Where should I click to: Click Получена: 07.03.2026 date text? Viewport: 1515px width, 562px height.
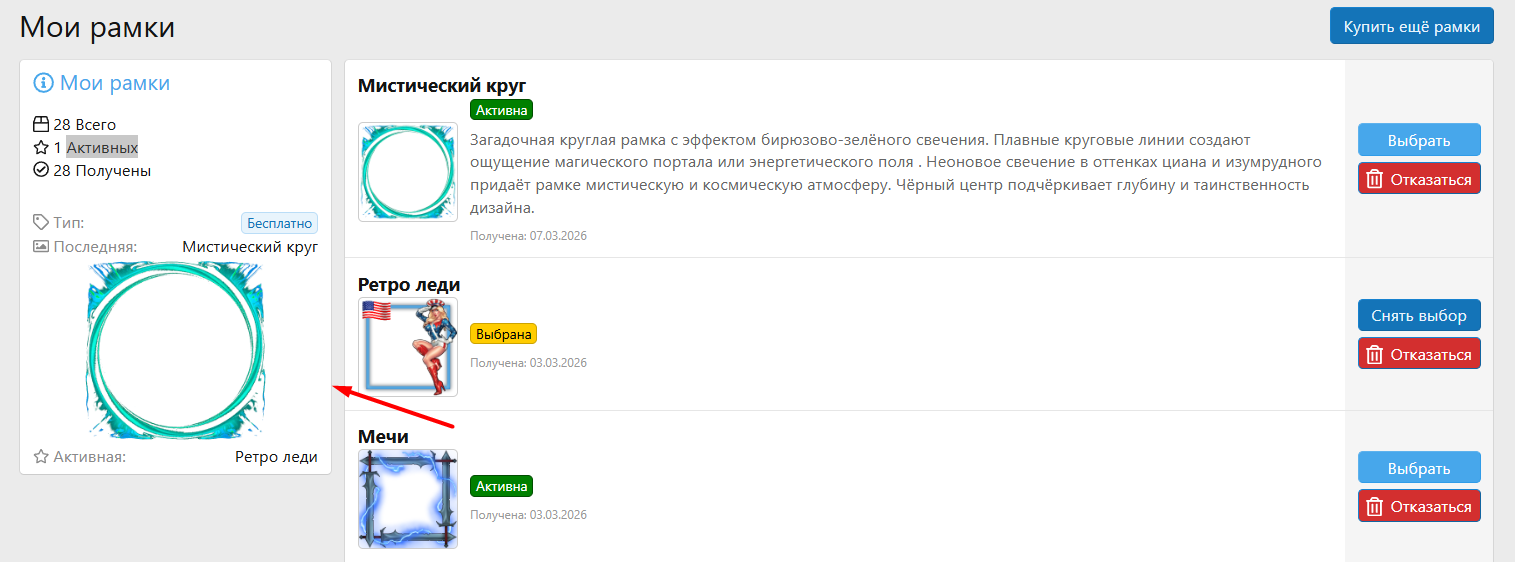[x=528, y=236]
